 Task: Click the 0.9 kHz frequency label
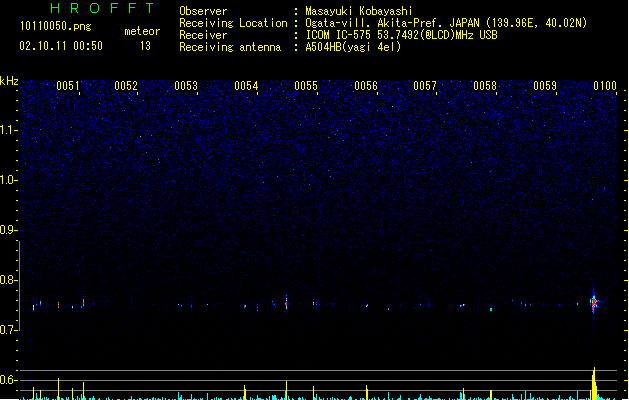tap(9, 230)
